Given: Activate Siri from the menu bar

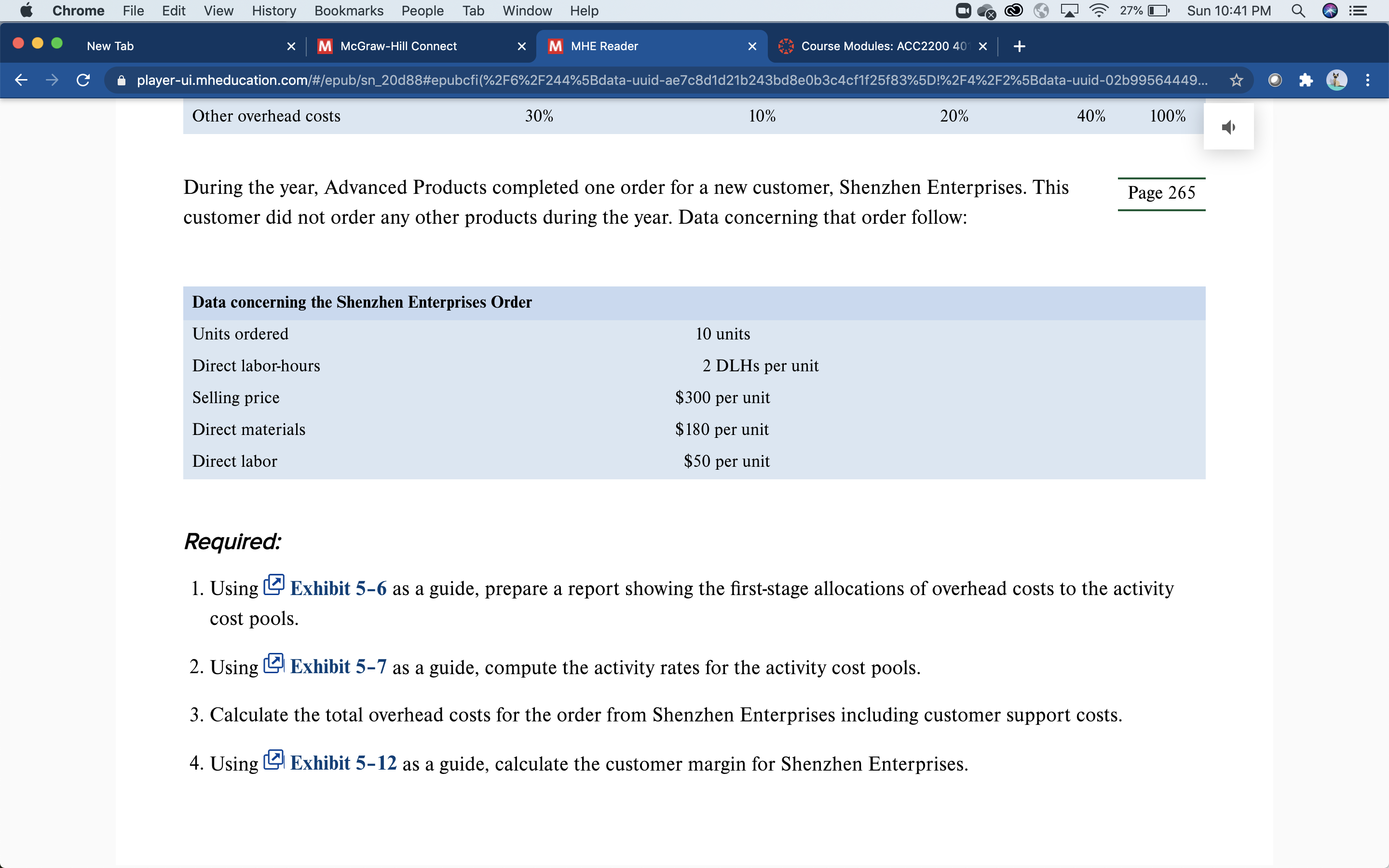Looking at the screenshot, I should click(x=1331, y=10).
